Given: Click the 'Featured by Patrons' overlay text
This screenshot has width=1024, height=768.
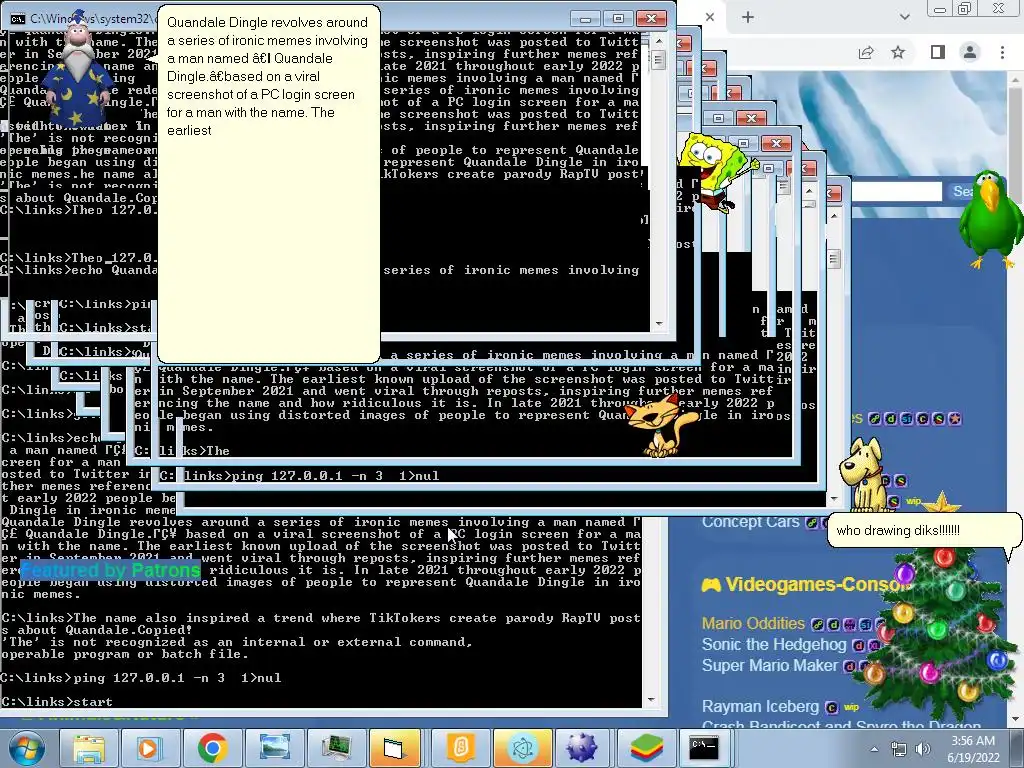Looking at the screenshot, I should [x=111, y=570].
